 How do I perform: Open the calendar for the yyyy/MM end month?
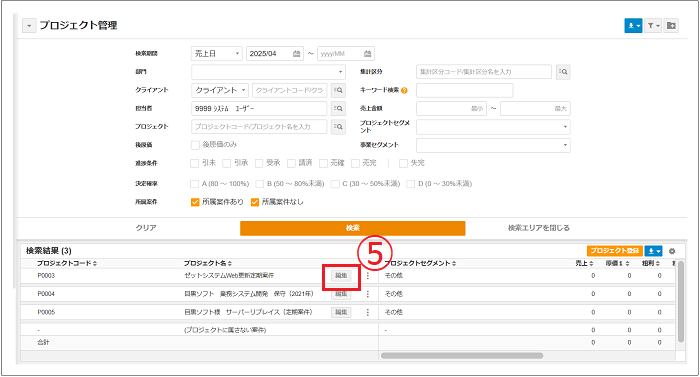click(367, 54)
